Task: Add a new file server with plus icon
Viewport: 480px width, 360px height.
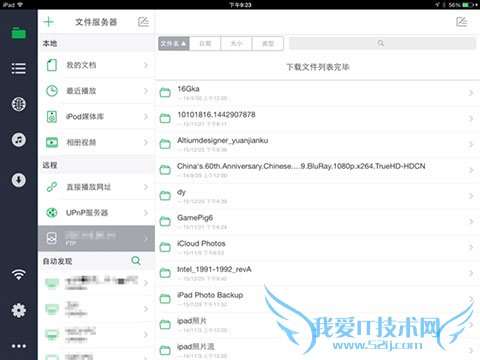Action: click(49, 22)
